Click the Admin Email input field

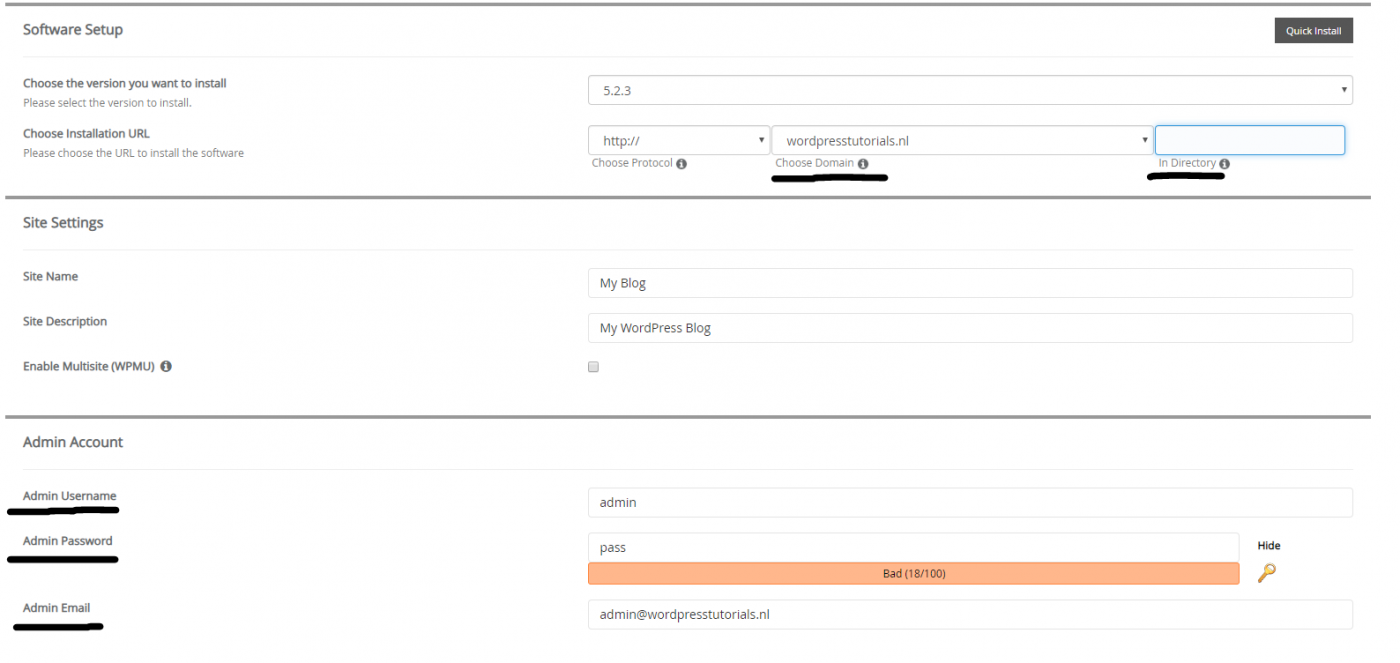tap(970, 614)
